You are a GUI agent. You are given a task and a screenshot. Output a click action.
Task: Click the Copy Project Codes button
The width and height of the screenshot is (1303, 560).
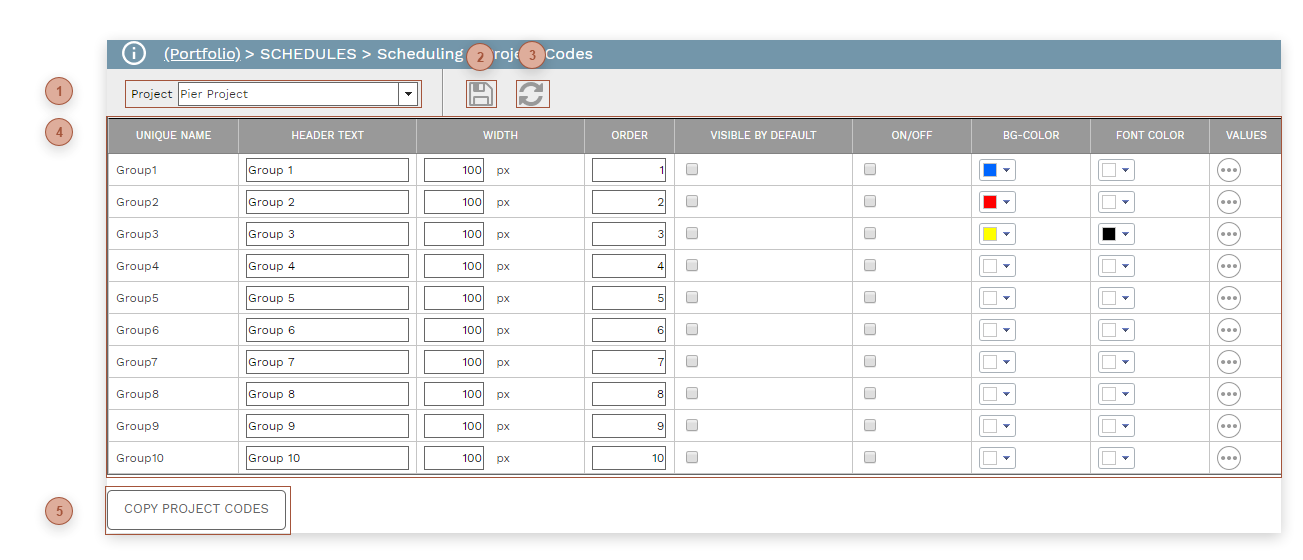click(196, 509)
